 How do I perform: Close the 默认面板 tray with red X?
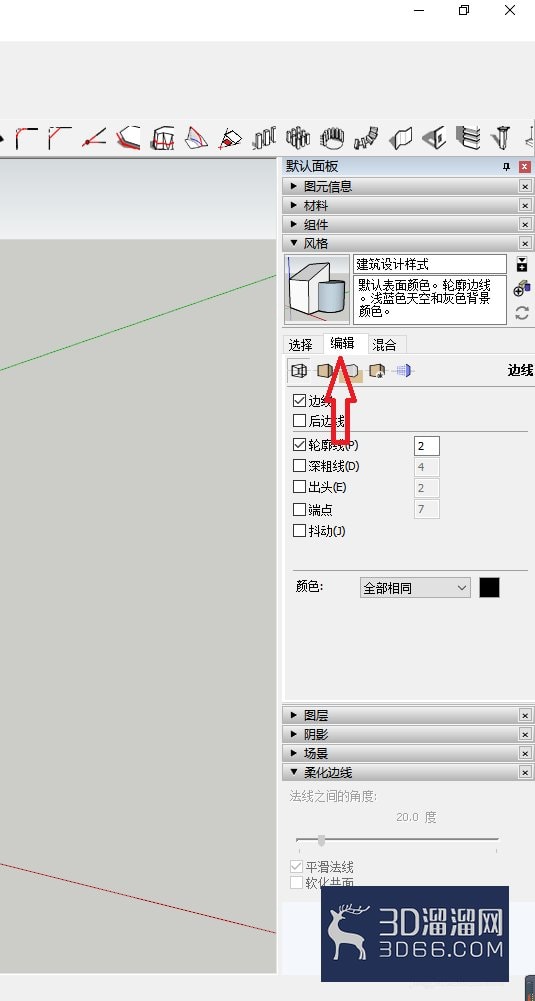click(525, 167)
